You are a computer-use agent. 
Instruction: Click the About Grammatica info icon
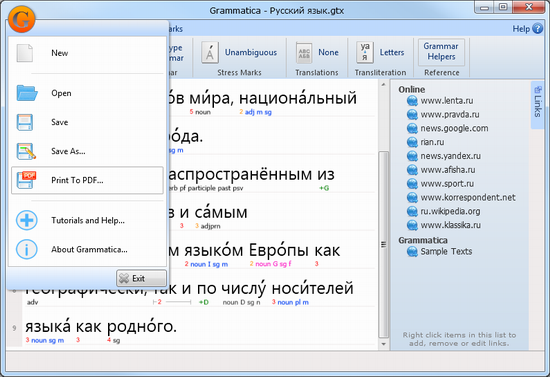[27, 249]
